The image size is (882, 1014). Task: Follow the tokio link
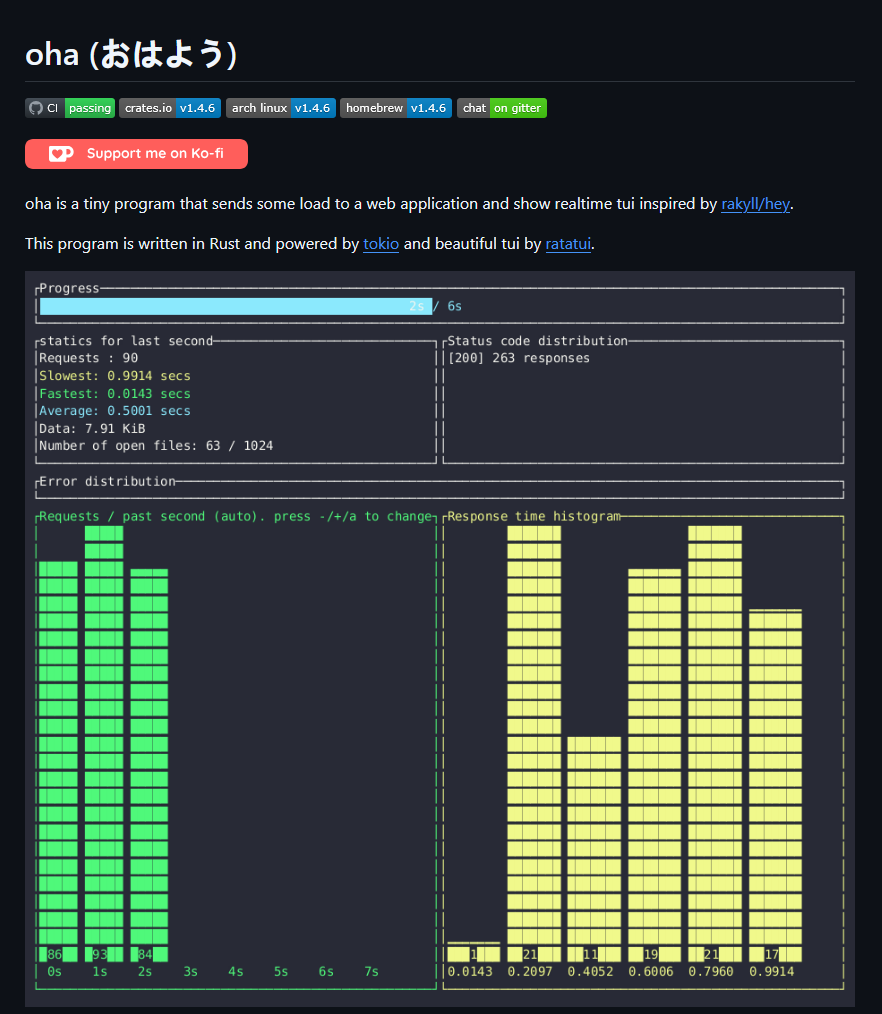coord(381,244)
